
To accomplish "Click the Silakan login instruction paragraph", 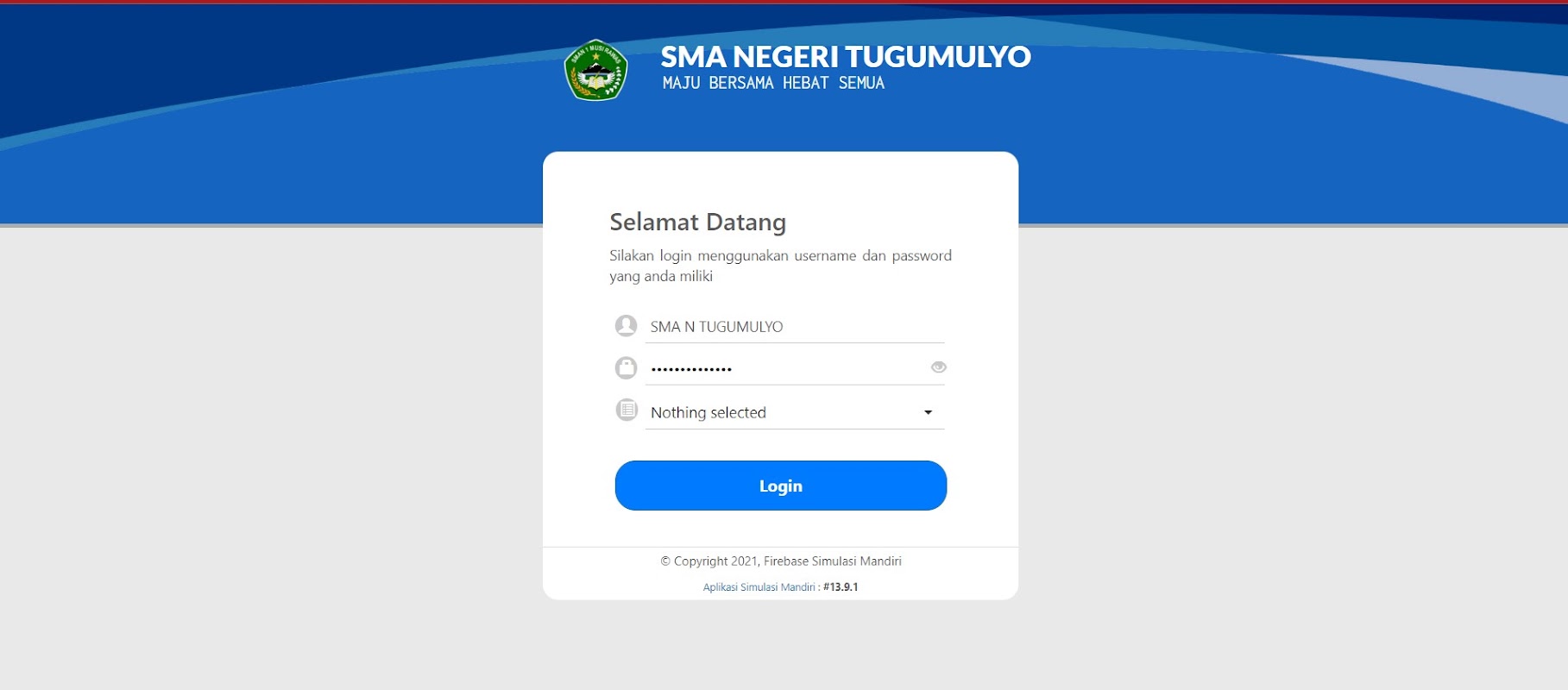I will click(780, 266).
